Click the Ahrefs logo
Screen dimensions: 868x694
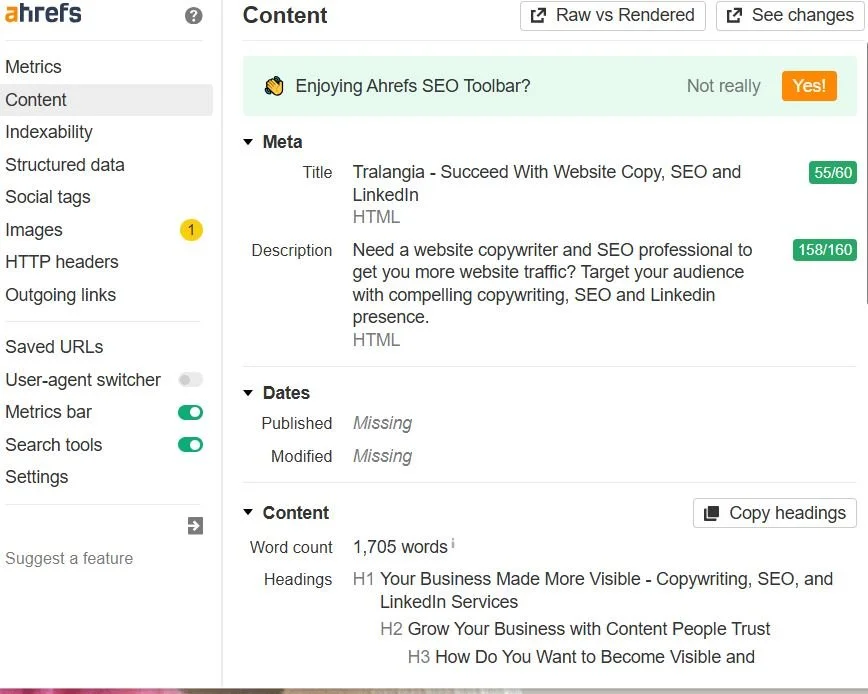tap(43, 13)
